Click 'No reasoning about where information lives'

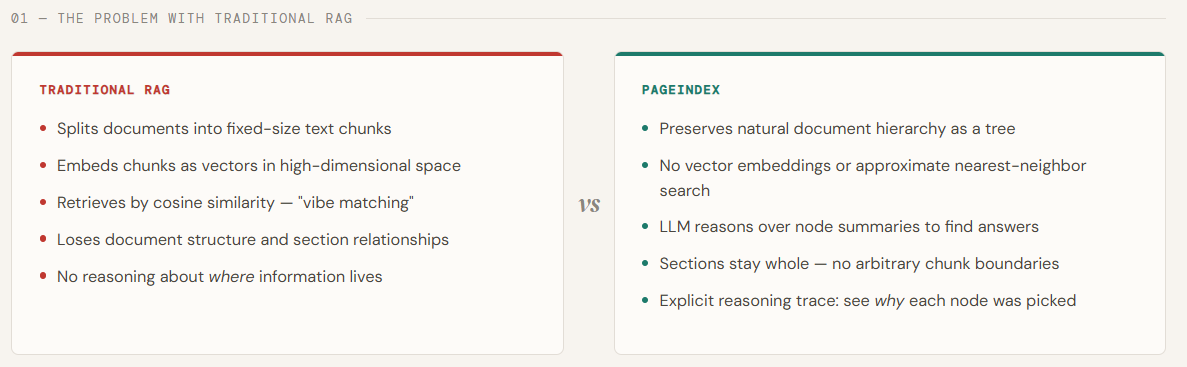point(220,276)
